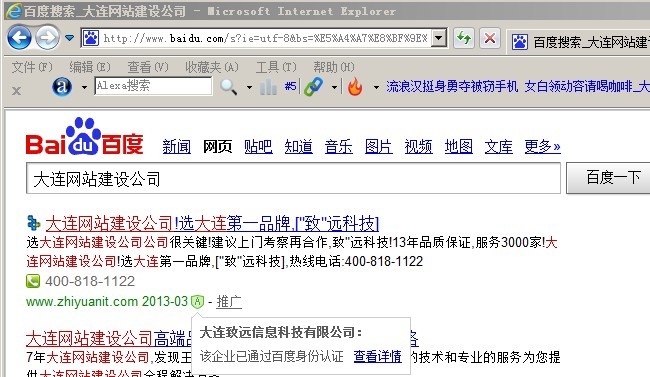Click into the Alexa search box
The height and width of the screenshot is (377, 650).
[x=153, y=86]
